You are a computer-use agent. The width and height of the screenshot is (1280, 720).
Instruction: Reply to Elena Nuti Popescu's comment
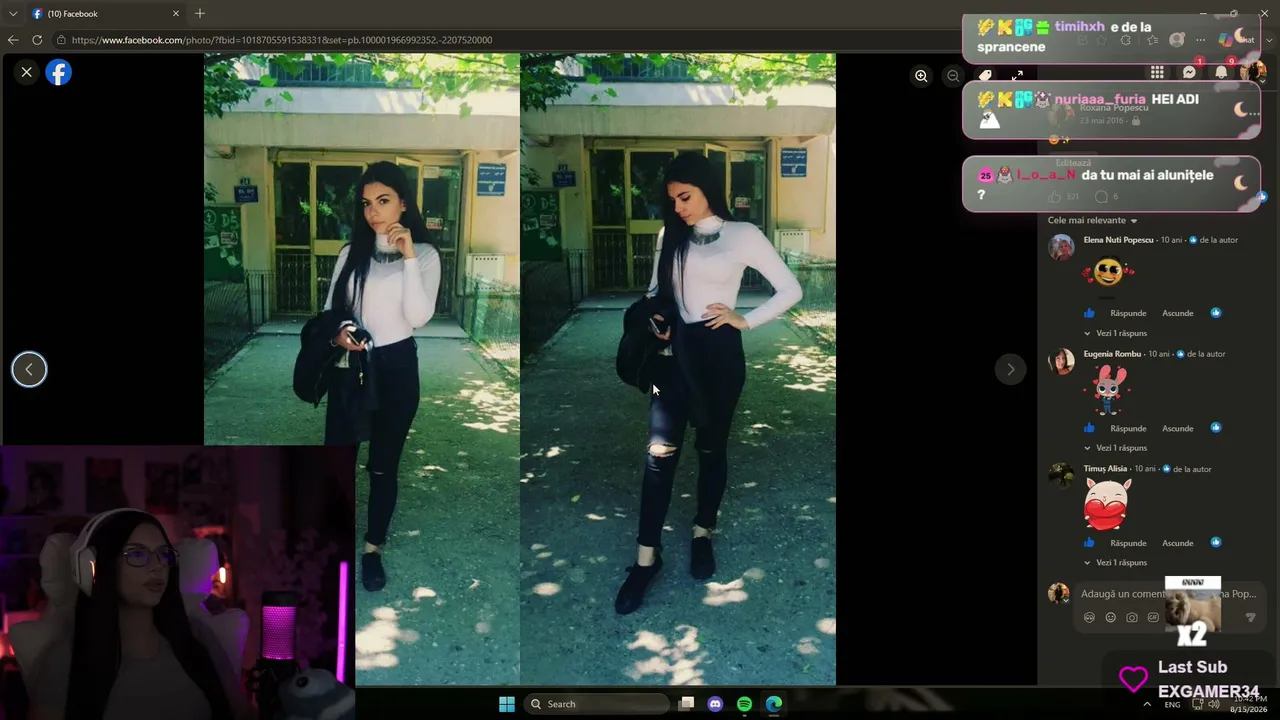tap(1128, 313)
